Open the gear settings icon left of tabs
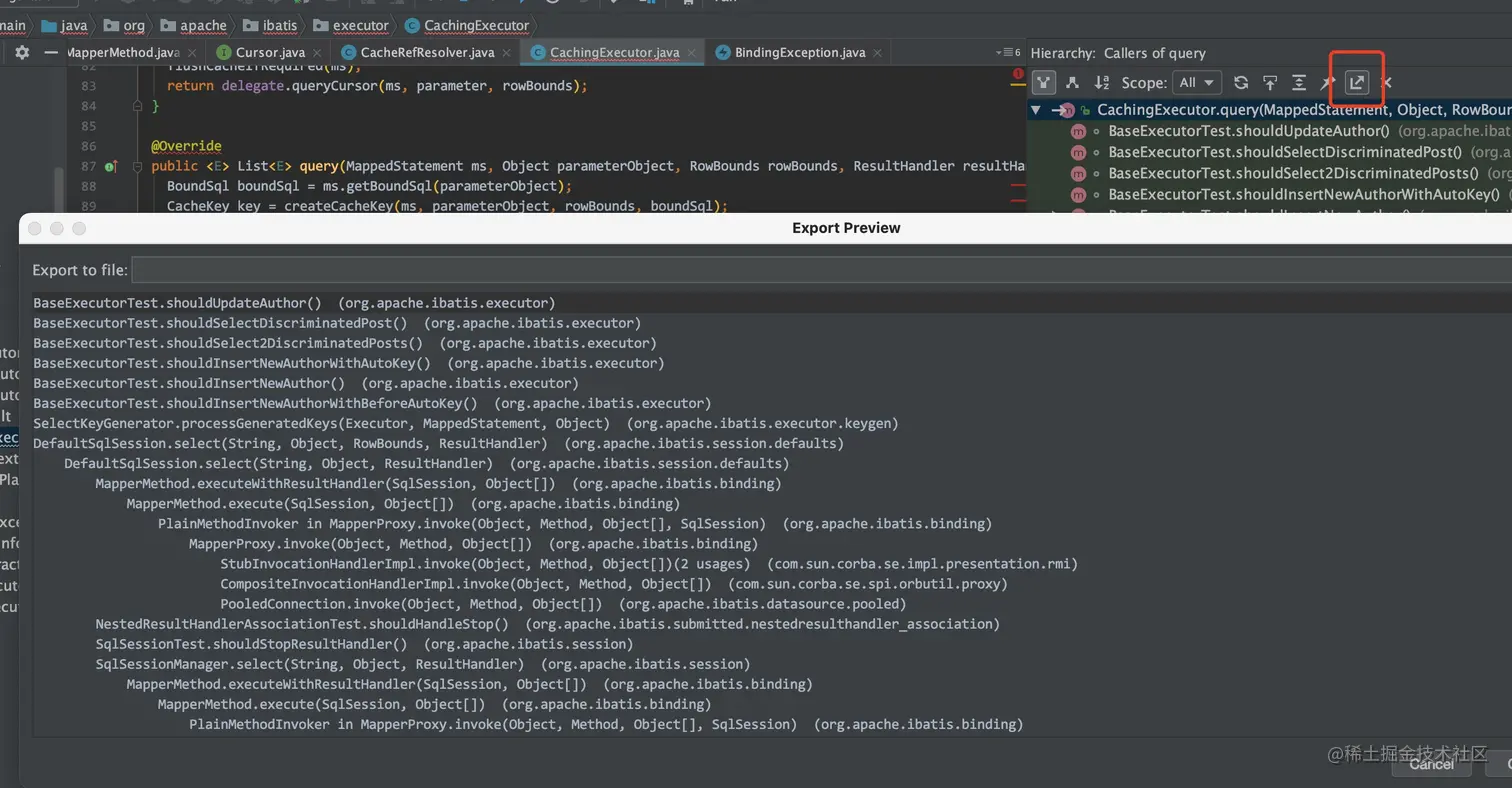 pyautogui.click(x=22, y=53)
